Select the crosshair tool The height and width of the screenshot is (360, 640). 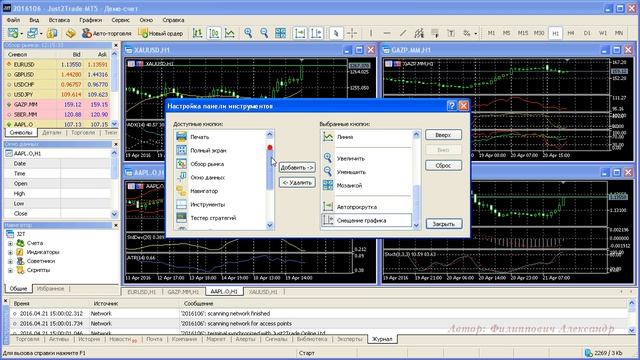(x=352, y=33)
